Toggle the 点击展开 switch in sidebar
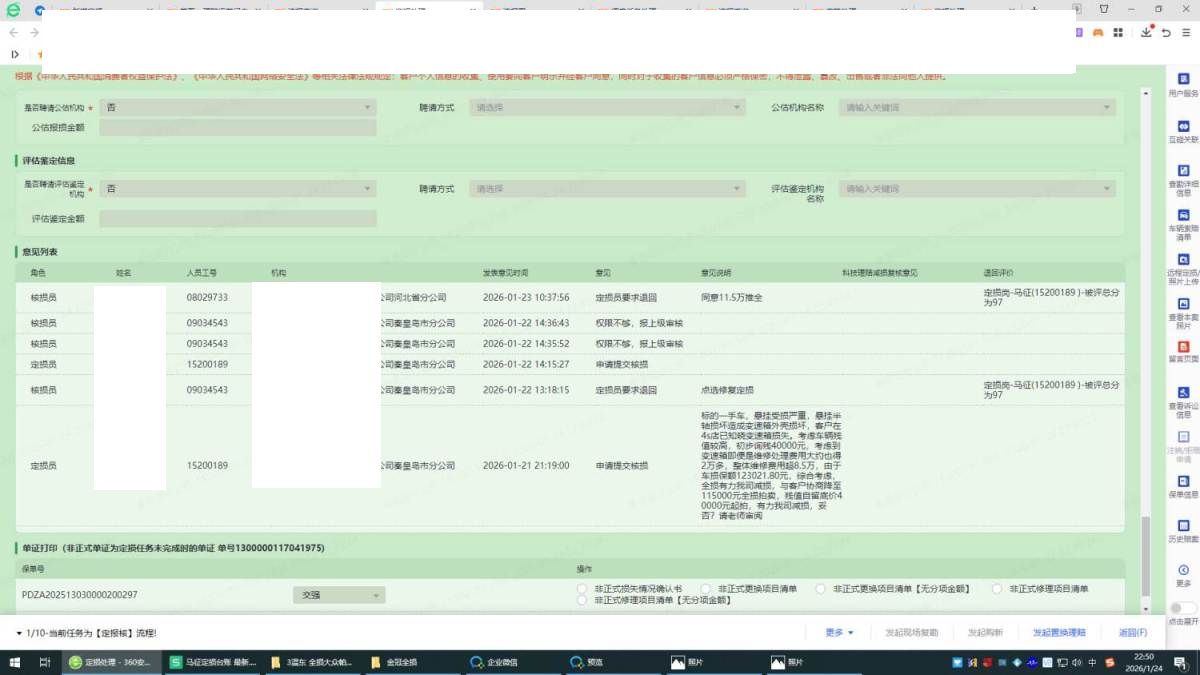This screenshot has width=1200, height=675. (x=1182, y=608)
